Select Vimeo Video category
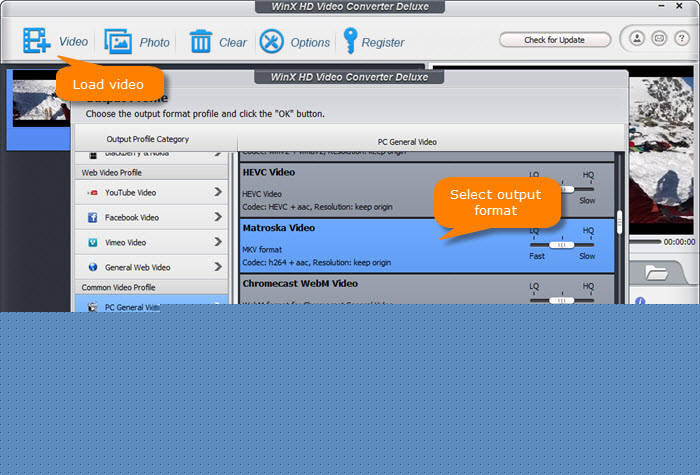Screen dimensions: 700x475 click(152, 242)
